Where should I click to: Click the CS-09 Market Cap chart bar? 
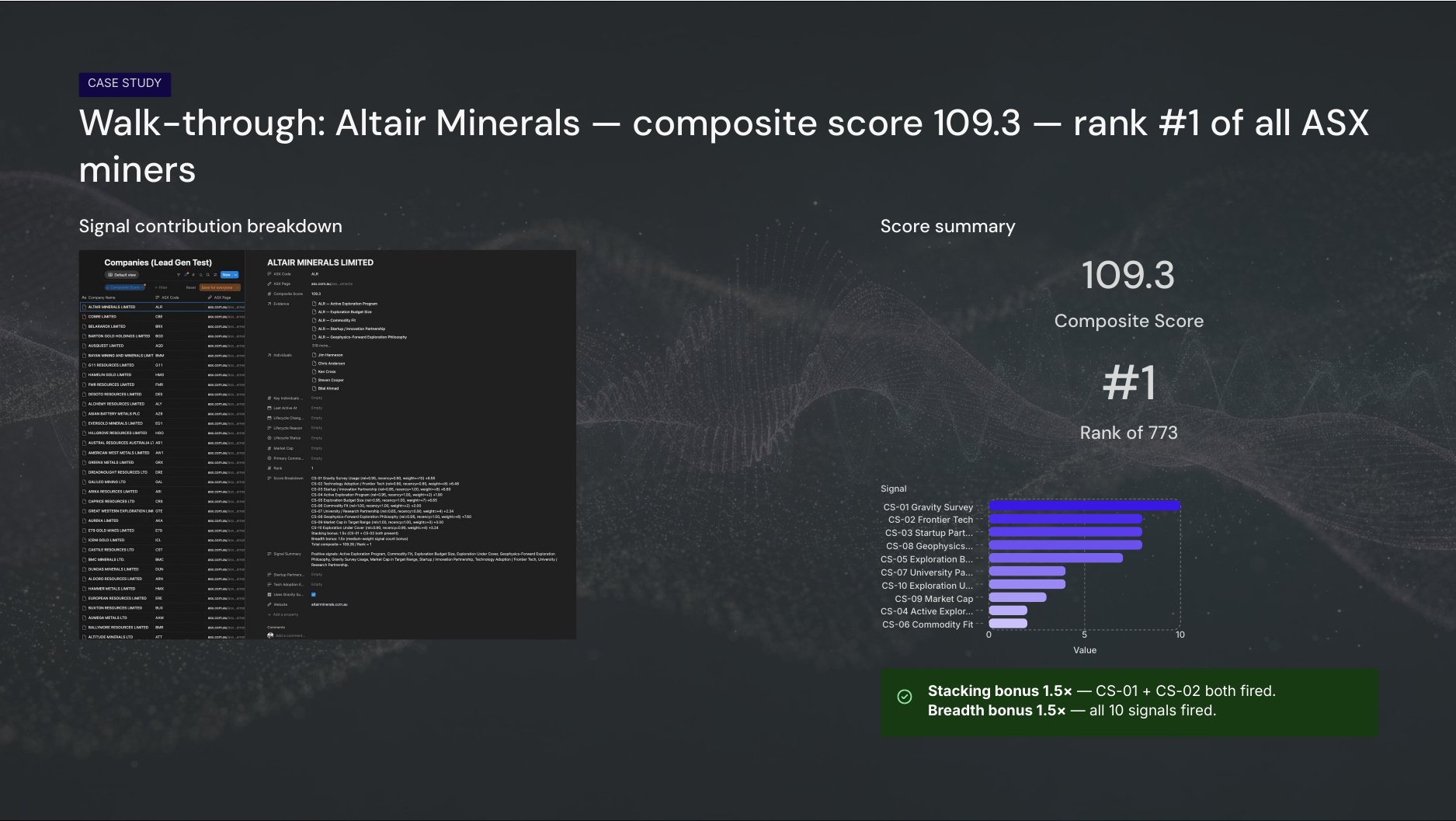point(1017,597)
